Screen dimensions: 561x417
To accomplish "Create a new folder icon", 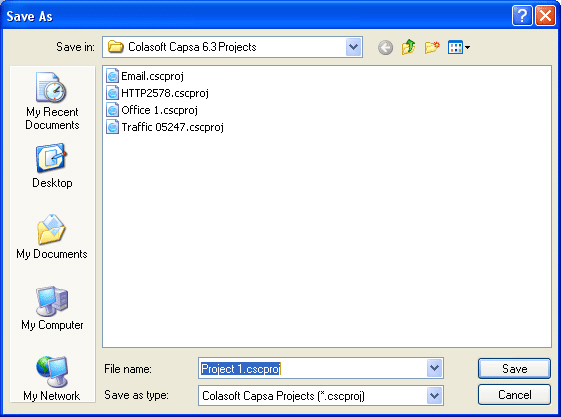I will 432,47.
